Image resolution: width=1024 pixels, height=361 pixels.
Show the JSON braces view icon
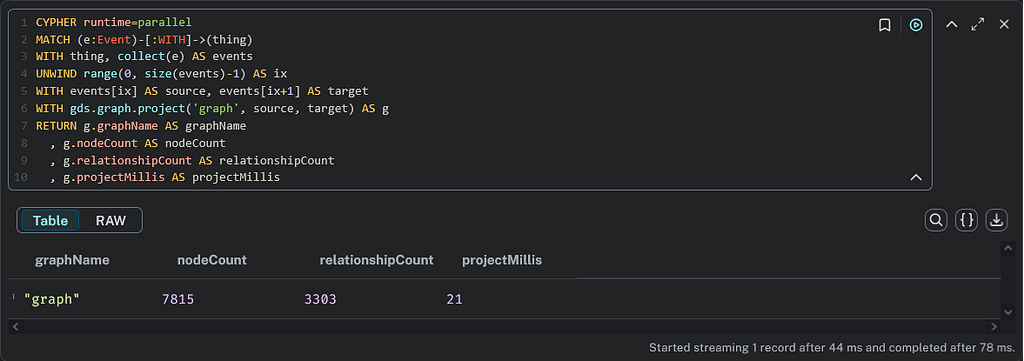tap(966, 221)
